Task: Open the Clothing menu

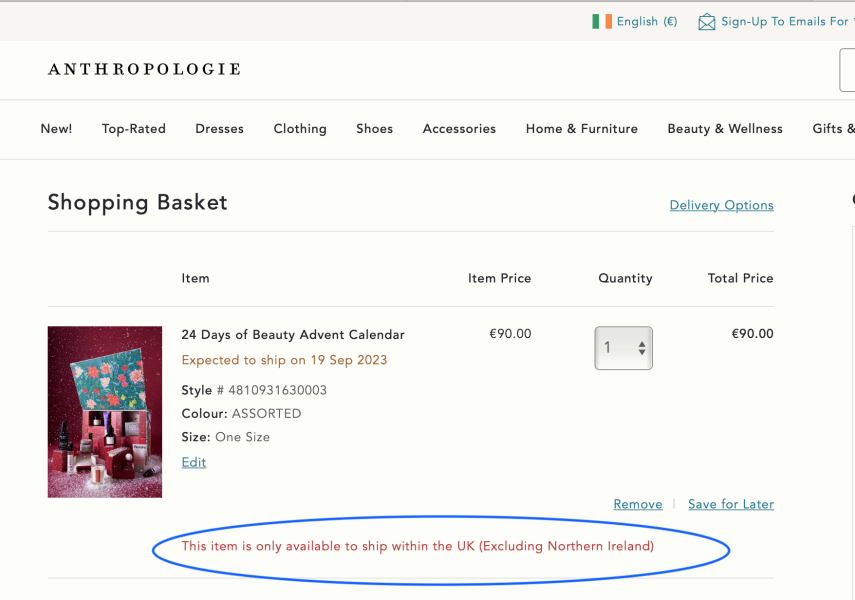Action: point(300,128)
